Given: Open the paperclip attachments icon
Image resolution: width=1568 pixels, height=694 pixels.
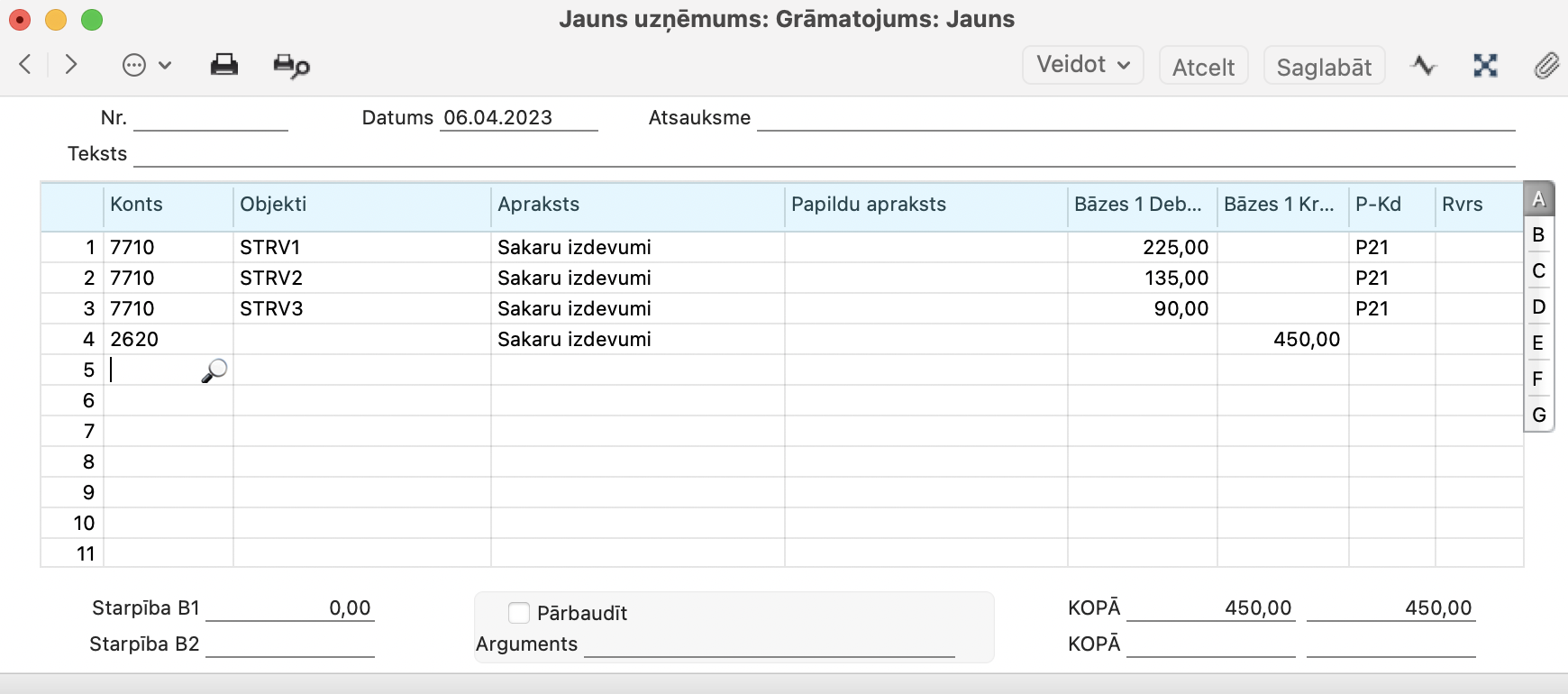Looking at the screenshot, I should pyautogui.click(x=1545, y=65).
